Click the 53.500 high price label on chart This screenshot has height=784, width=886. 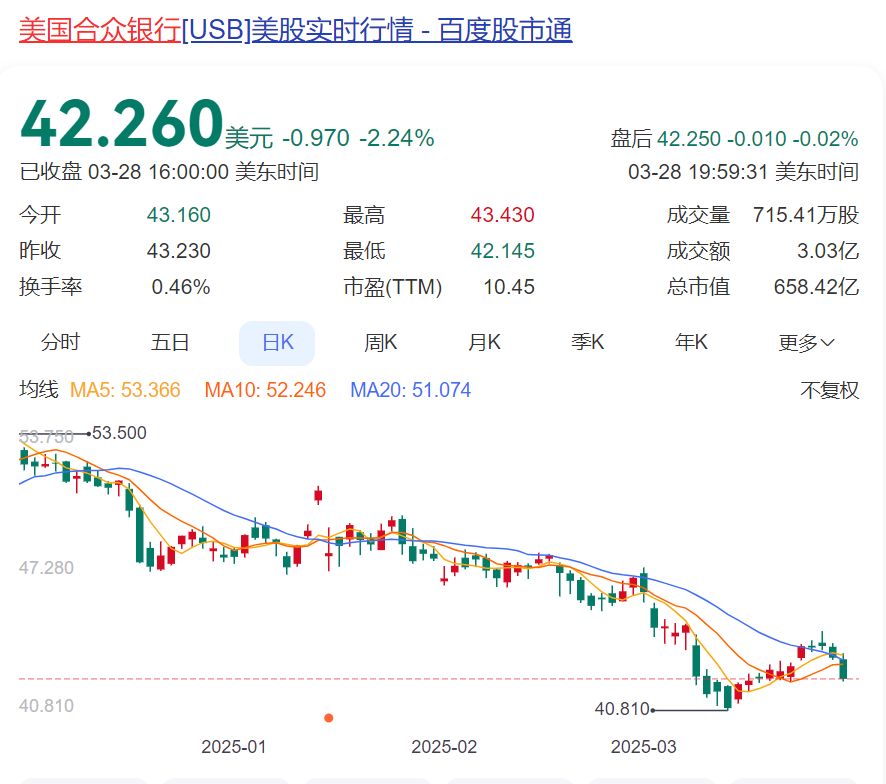click(x=119, y=433)
